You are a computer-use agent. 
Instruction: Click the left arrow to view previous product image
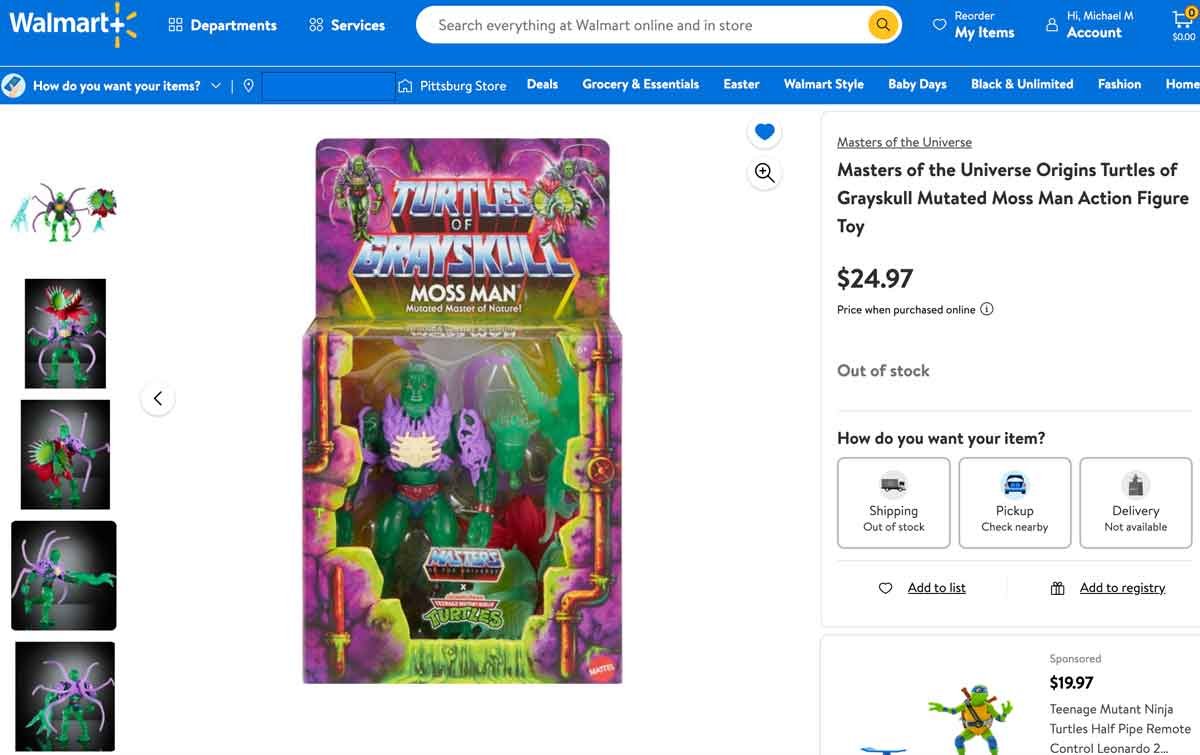pyautogui.click(x=157, y=397)
